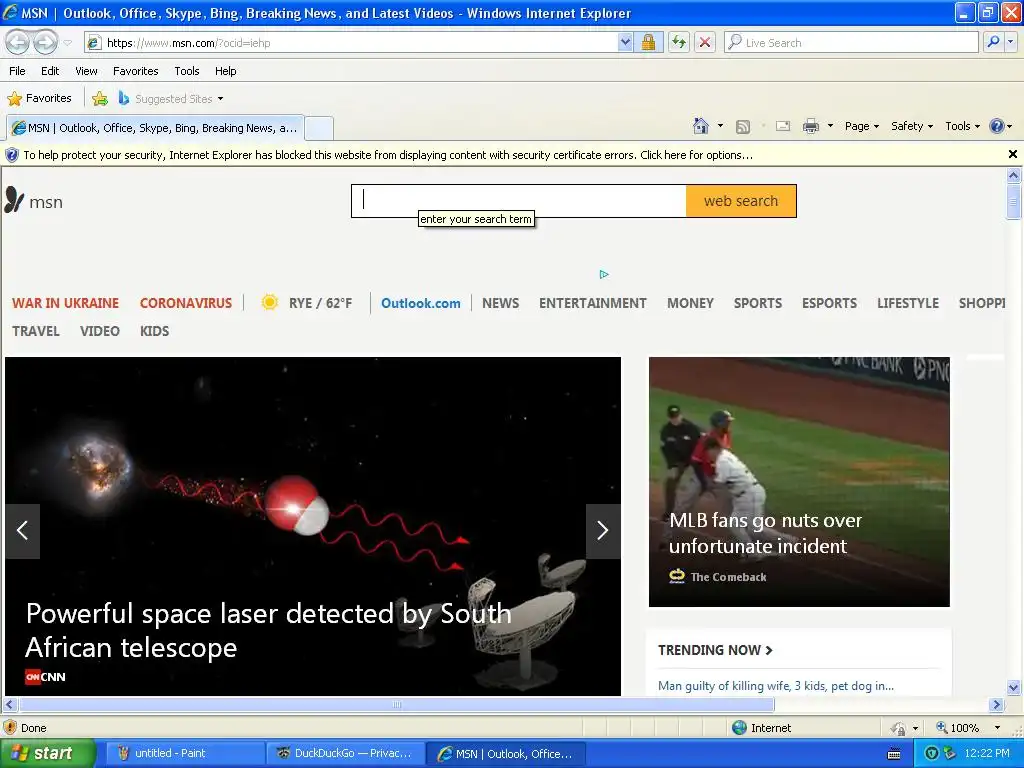Open the Help menu

(x=225, y=71)
